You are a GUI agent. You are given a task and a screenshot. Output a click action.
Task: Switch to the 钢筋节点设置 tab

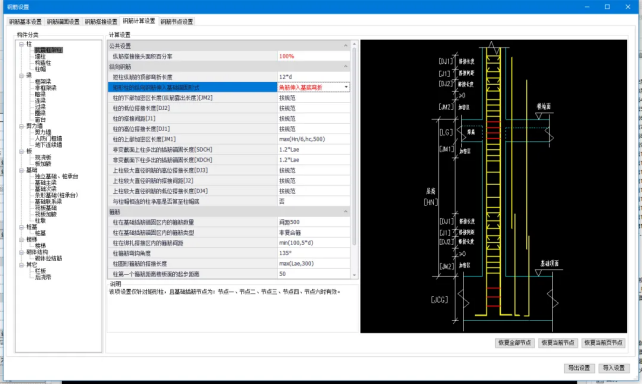[x=176, y=22]
